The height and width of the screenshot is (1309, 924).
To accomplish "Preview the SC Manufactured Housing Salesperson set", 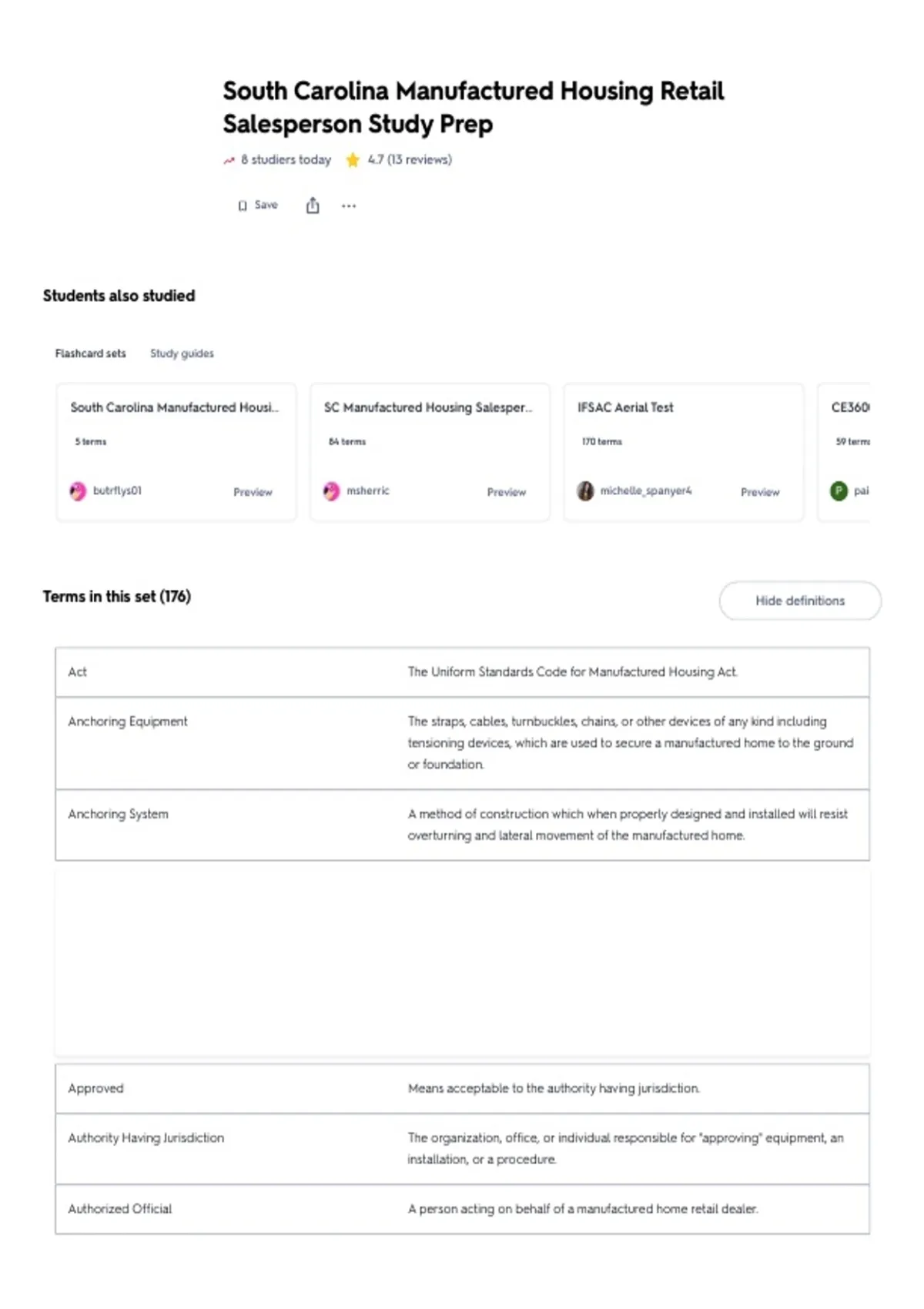I will tap(506, 492).
